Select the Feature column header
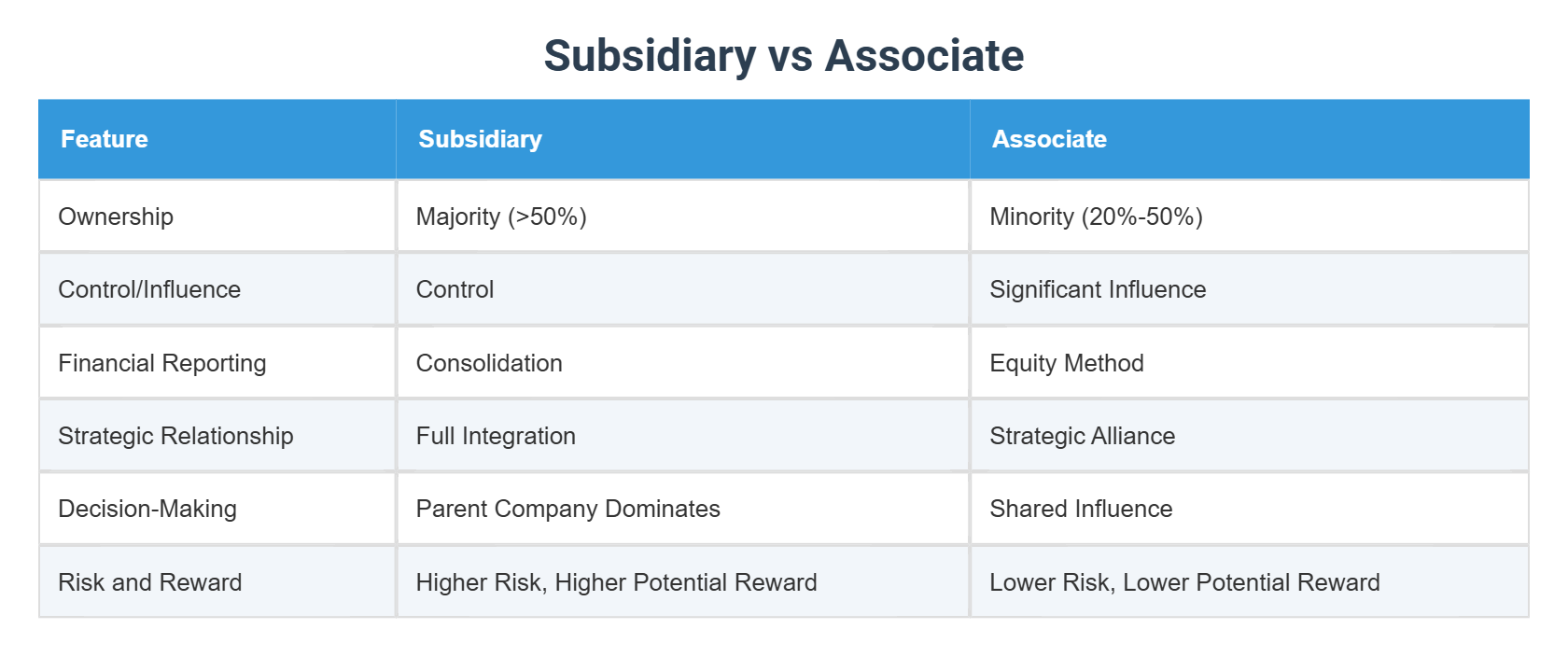Viewport: 1568px width, 657px height. 105,139
